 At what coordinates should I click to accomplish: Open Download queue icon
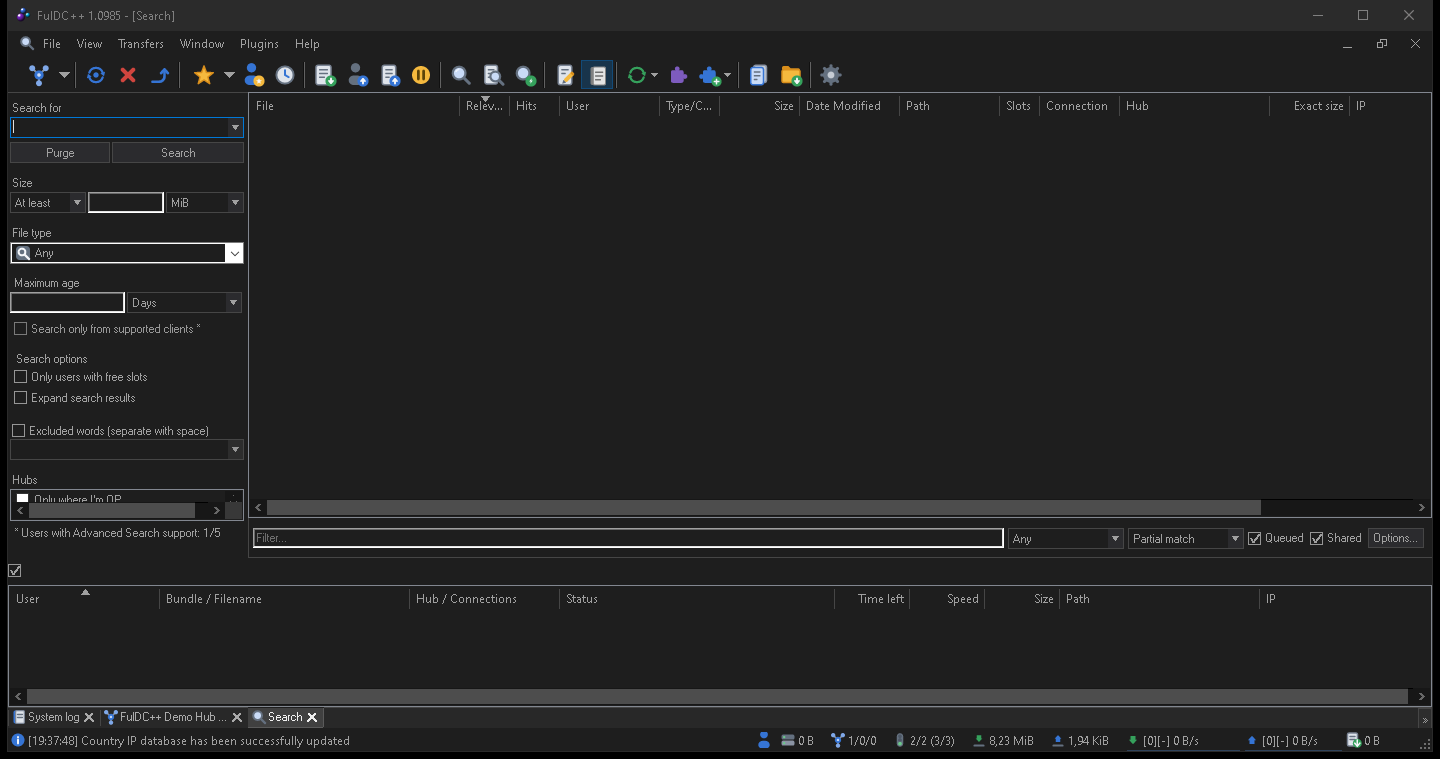(x=325, y=75)
